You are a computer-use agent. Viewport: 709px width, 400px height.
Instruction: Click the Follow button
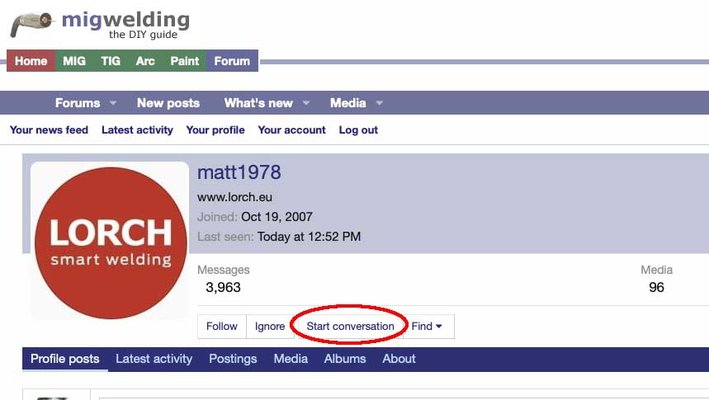click(x=222, y=326)
